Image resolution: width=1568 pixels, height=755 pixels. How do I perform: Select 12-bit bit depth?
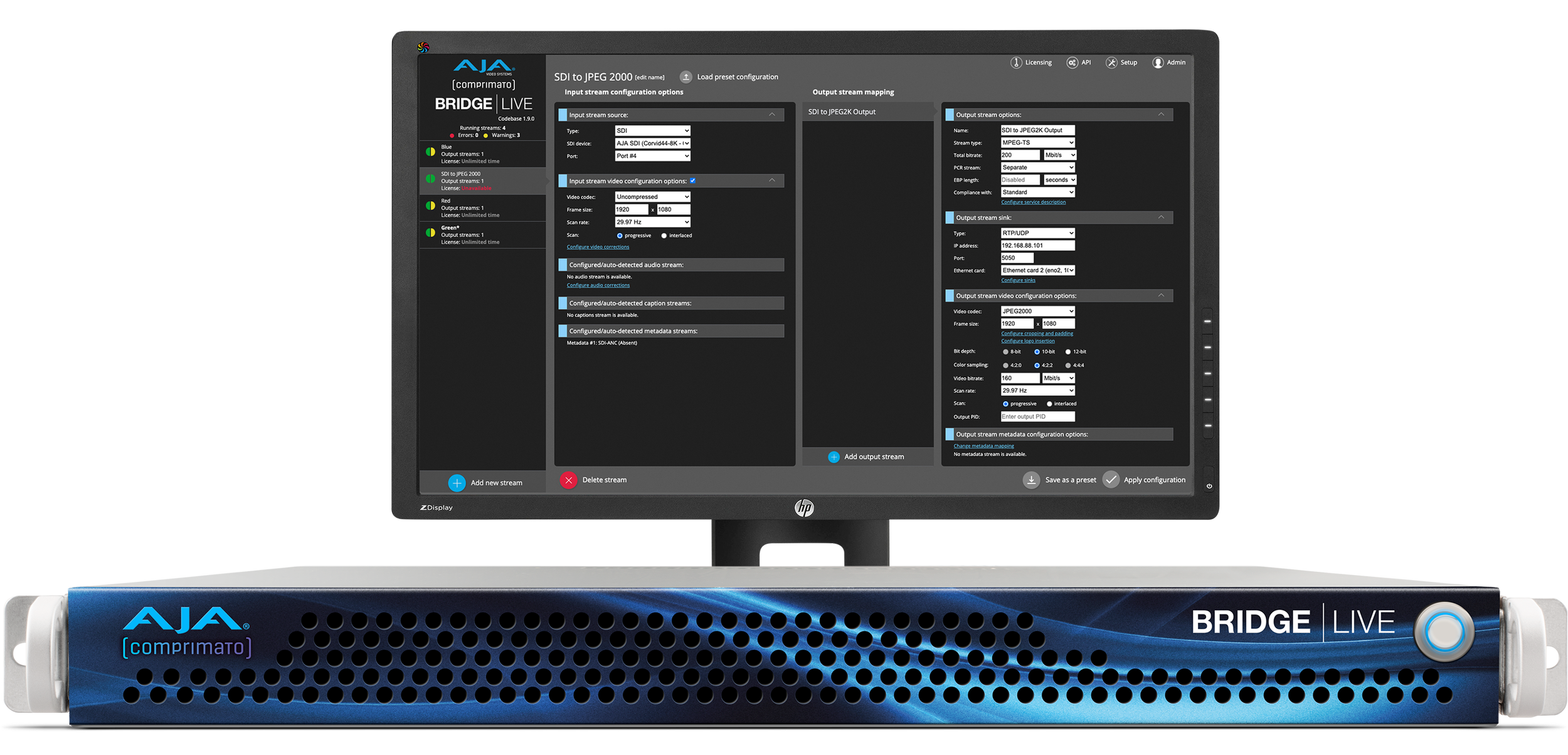click(1067, 352)
